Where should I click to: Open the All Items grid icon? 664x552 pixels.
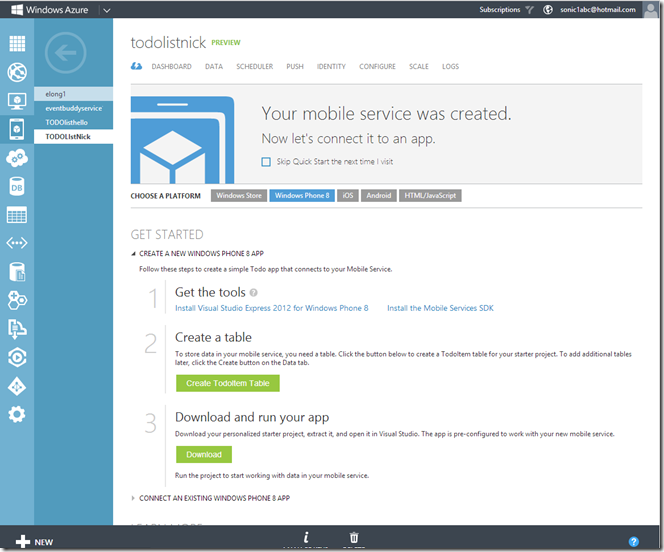tap(17, 43)
